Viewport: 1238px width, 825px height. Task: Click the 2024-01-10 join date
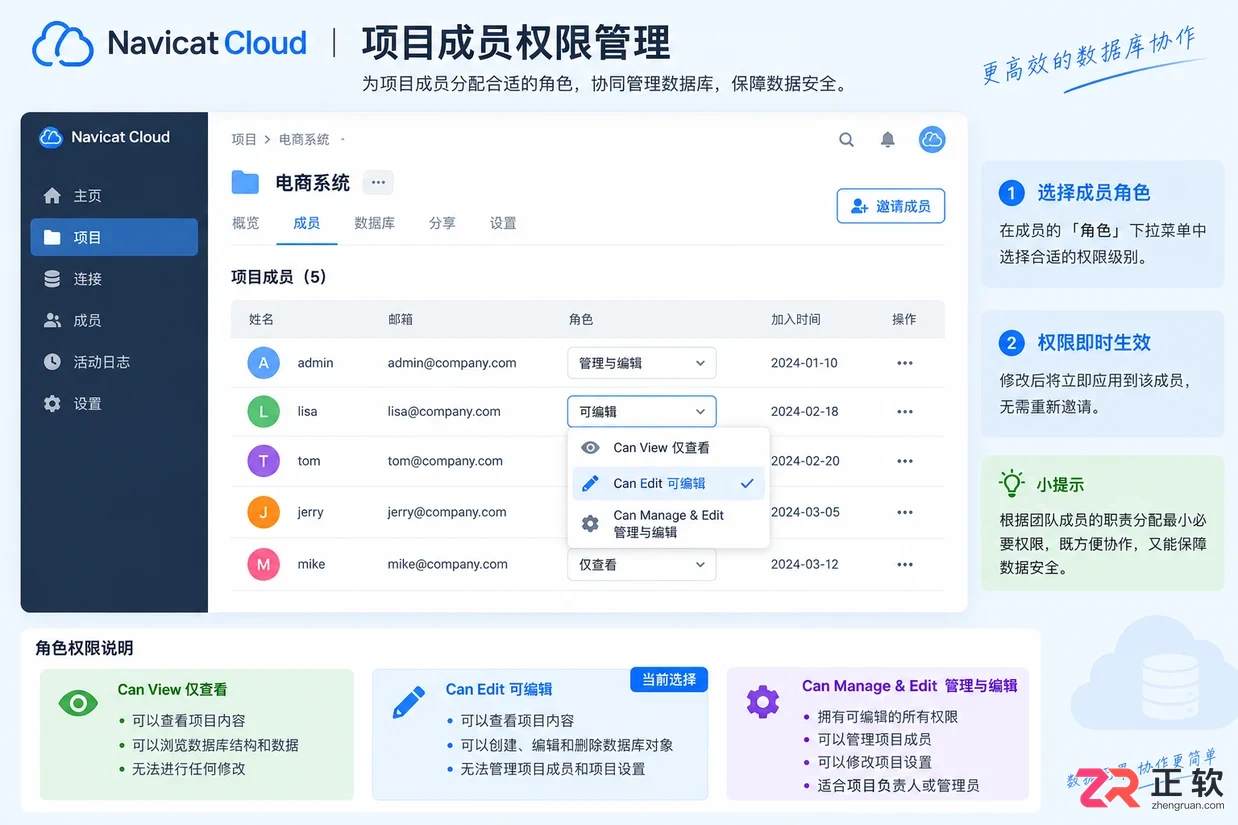(x=804, y=363)
